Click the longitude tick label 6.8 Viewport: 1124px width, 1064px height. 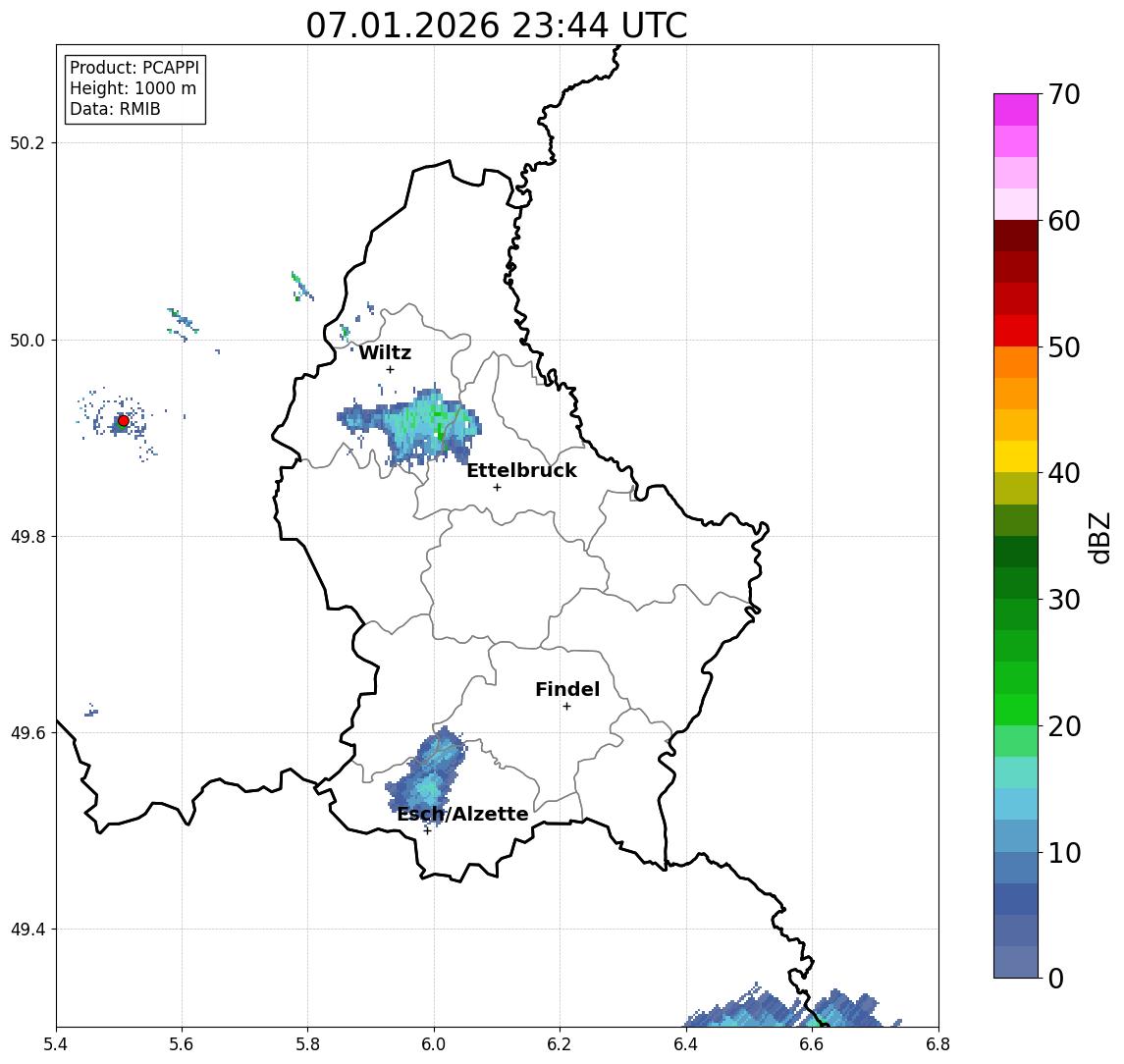(937, 1044)
